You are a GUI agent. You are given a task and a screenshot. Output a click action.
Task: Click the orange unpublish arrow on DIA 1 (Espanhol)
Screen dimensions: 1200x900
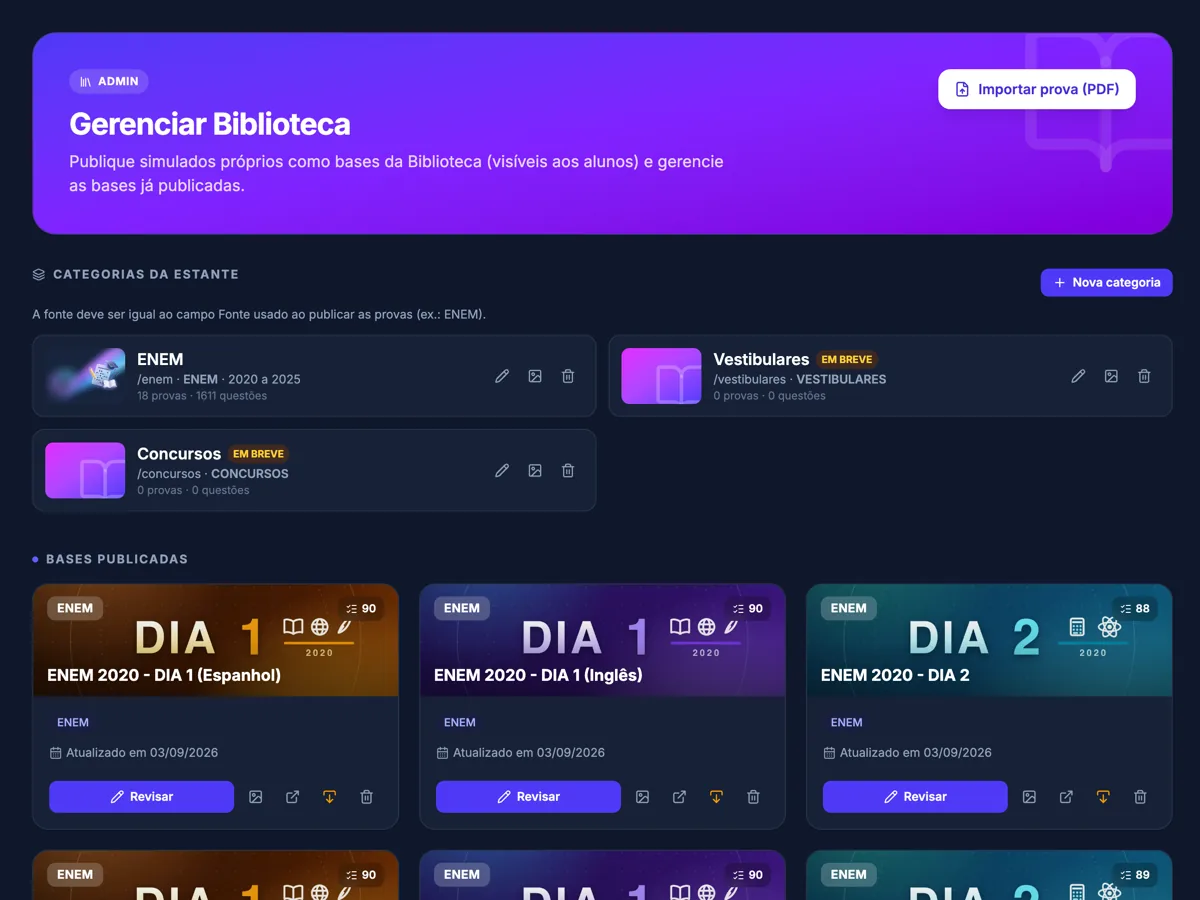pos(329,797)
